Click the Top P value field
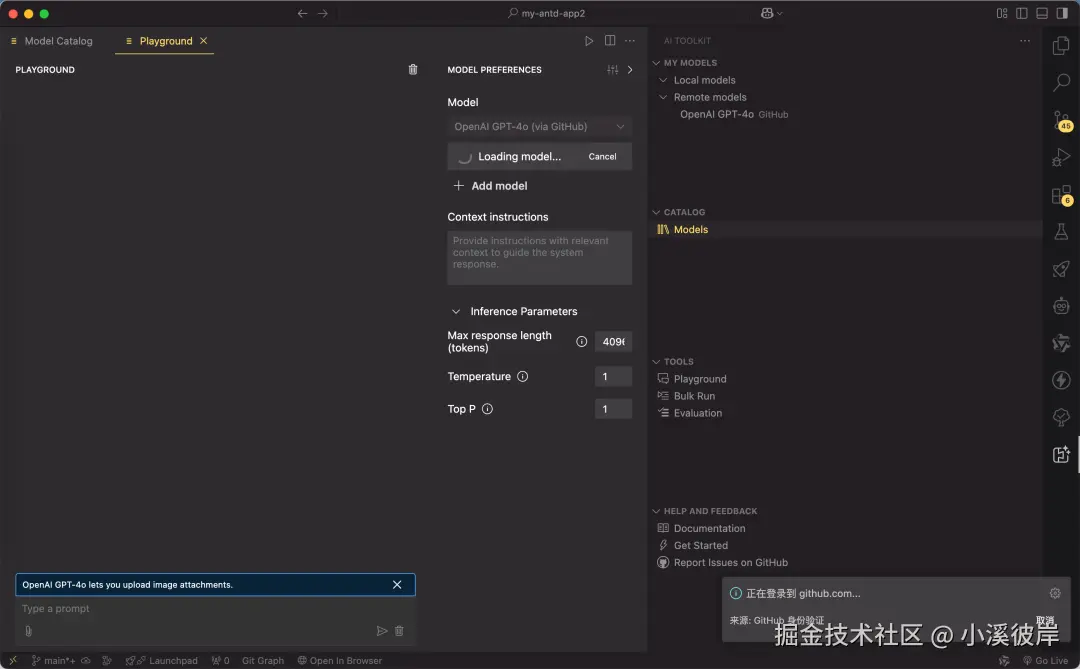The image size is (1080, 669). pos(613,409)
